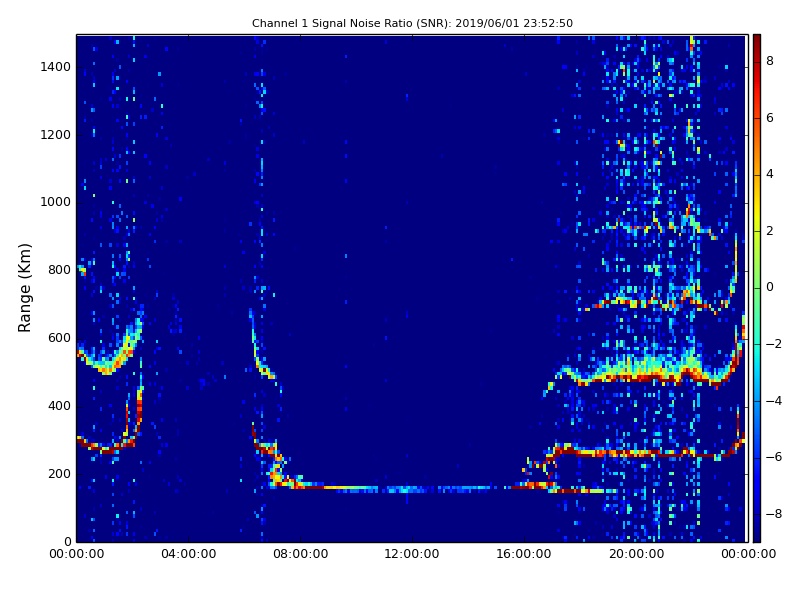
Task: Click the cyan section of the colorbar near −2
Action: (757, 344)
